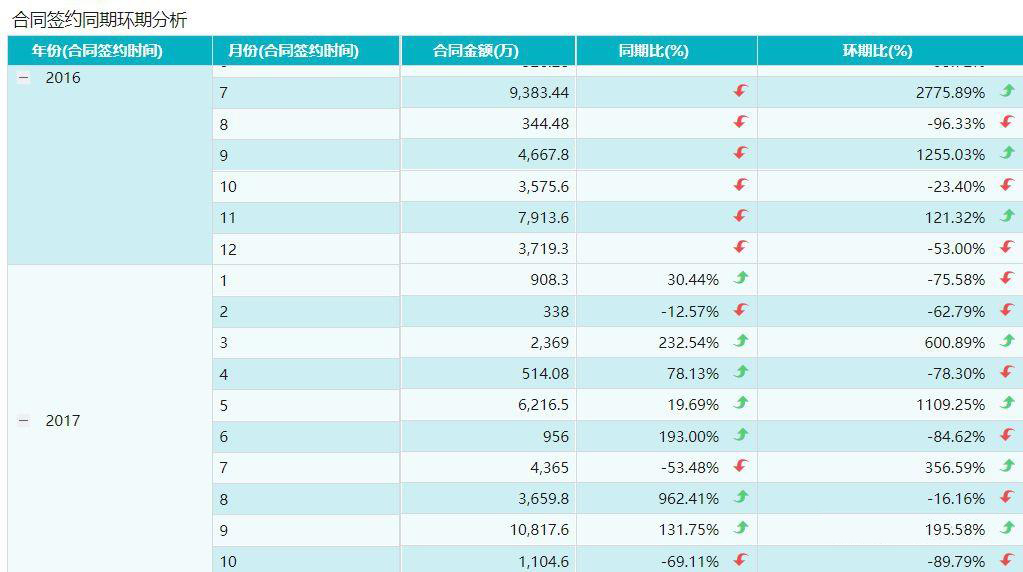1023x572 pixels.
Task: Sort by 合同金额(万) column header
Action: (476, 51)
